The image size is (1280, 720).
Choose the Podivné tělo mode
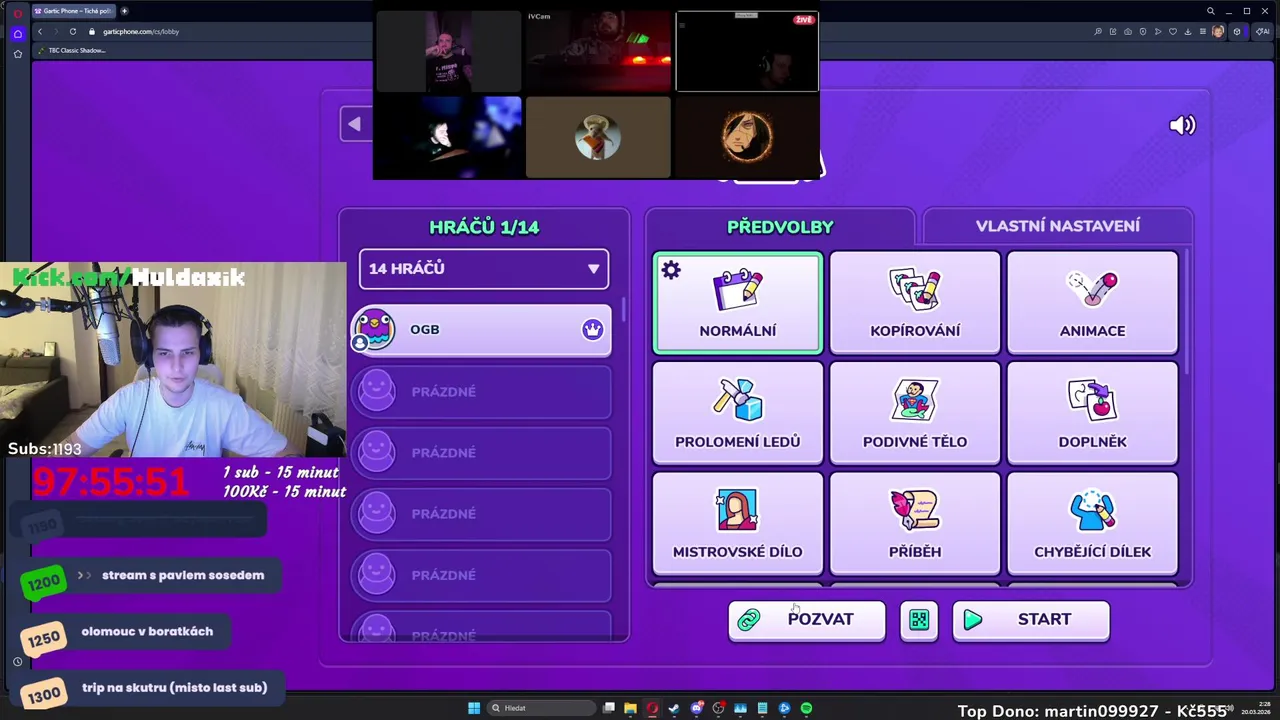(915, 413)
